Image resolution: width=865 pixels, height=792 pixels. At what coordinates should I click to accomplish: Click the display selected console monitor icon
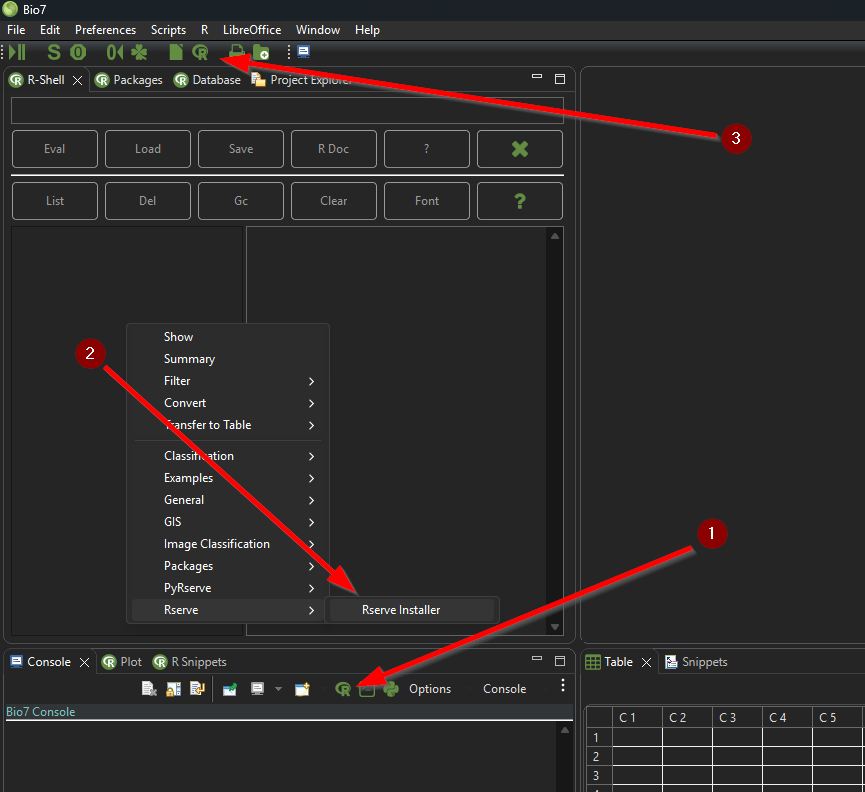tap(257, 688)
